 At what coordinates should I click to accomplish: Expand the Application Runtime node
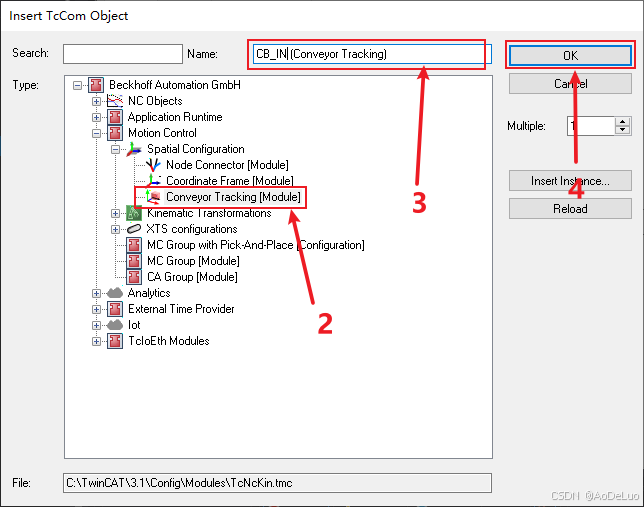point(96,117)
